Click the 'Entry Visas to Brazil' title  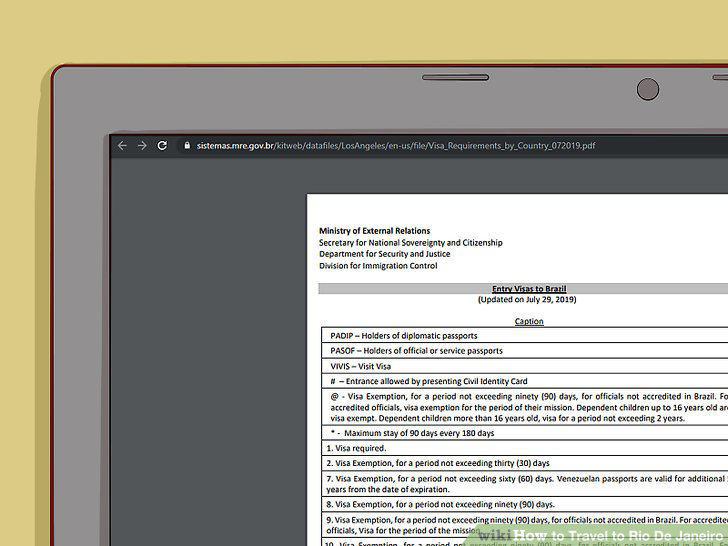click(529, 289)
